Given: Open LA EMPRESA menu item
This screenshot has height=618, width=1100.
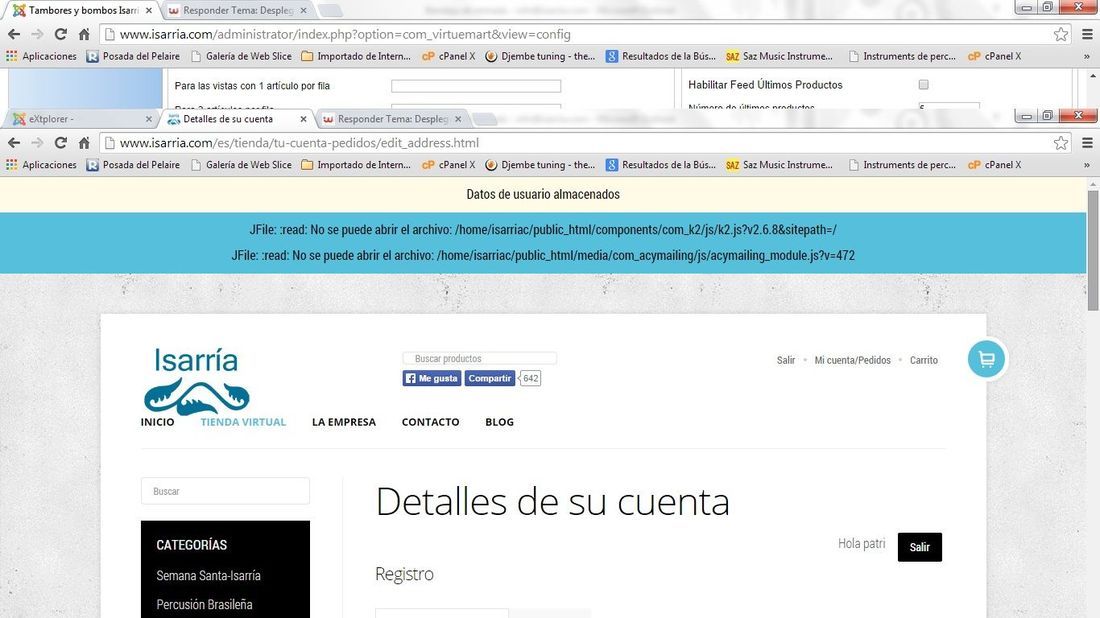Looking at the screenshot, I should [344, 422].
